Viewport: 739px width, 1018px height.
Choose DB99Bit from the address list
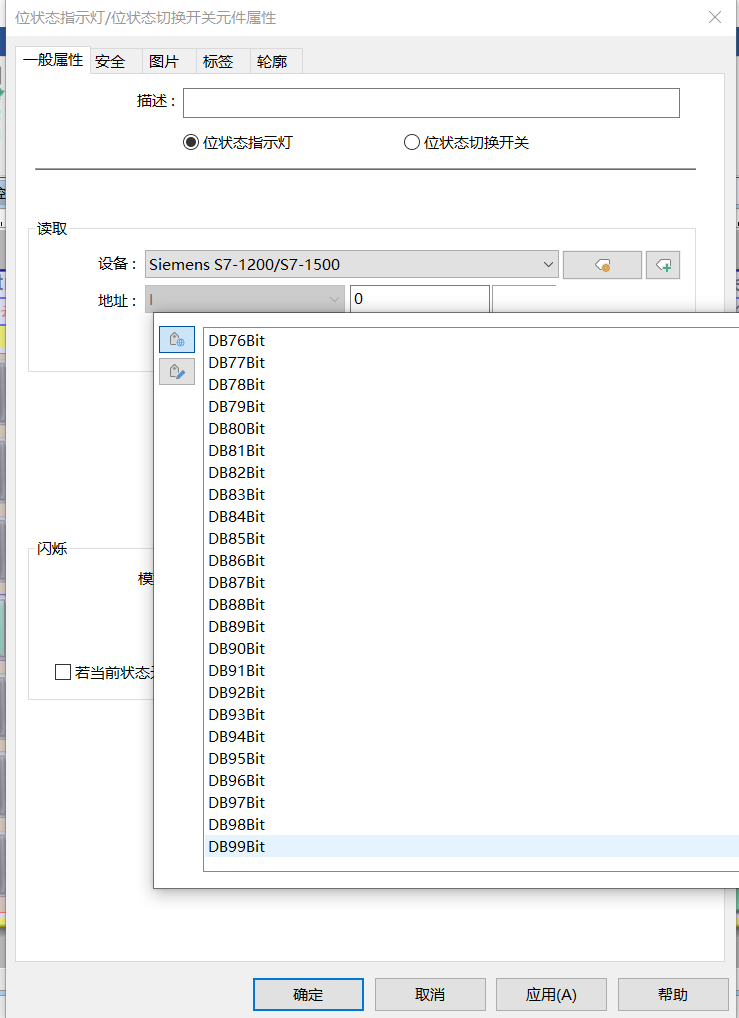pos(237,847)
